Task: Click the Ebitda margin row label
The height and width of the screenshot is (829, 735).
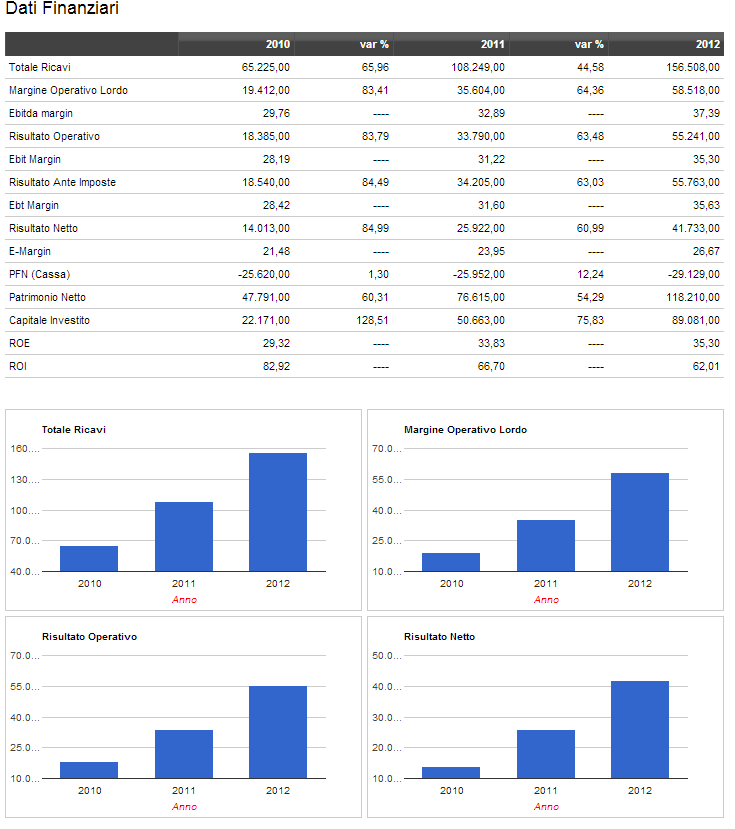Action: [41, 113]
